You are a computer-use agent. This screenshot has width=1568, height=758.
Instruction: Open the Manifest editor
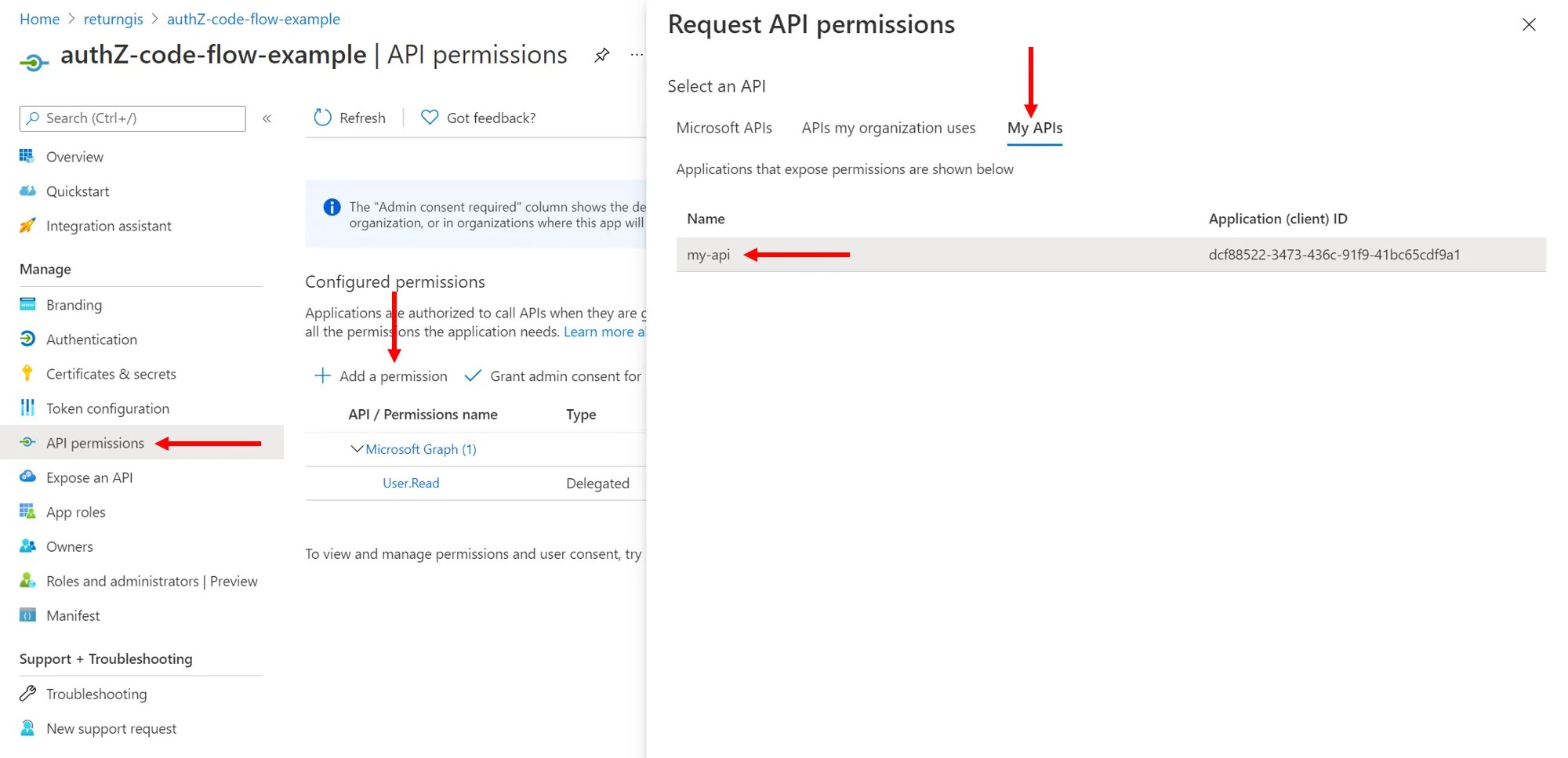coord(73,615)
